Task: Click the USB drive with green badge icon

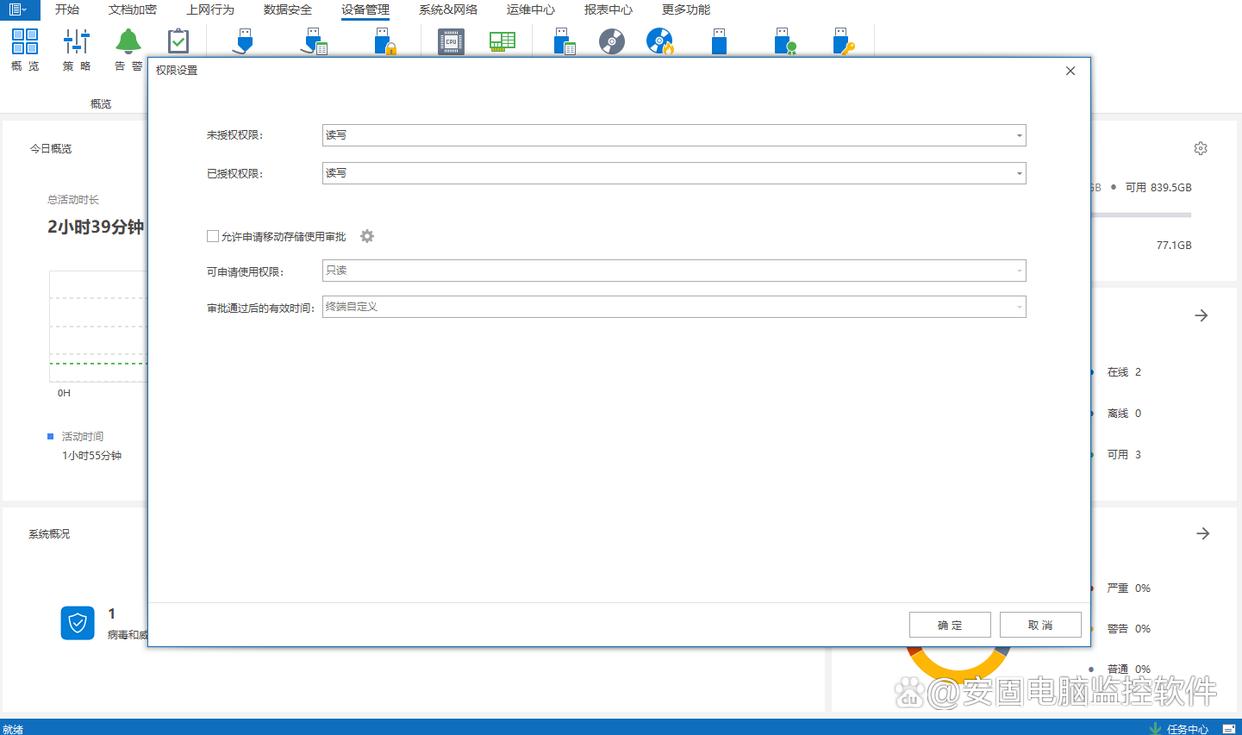Action: [785, 41]
